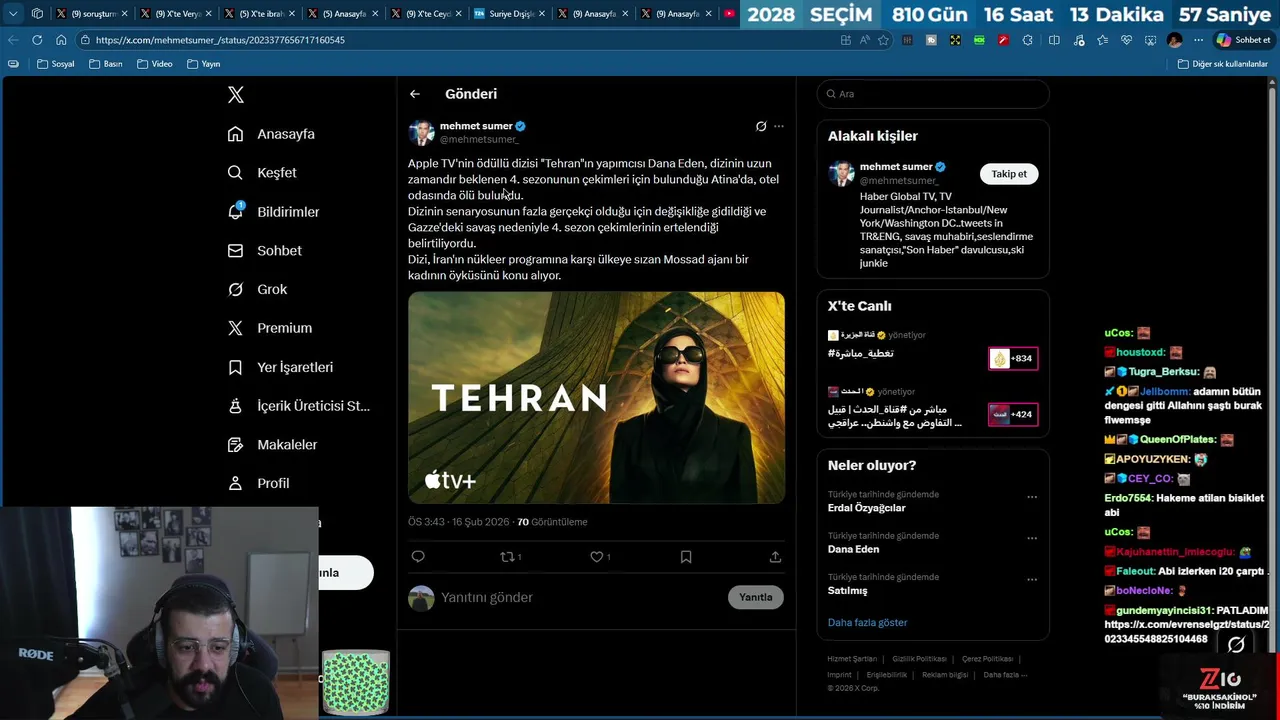Open Anasayfa in X sidebar
1280x720 pixels.
pos(271,134)
